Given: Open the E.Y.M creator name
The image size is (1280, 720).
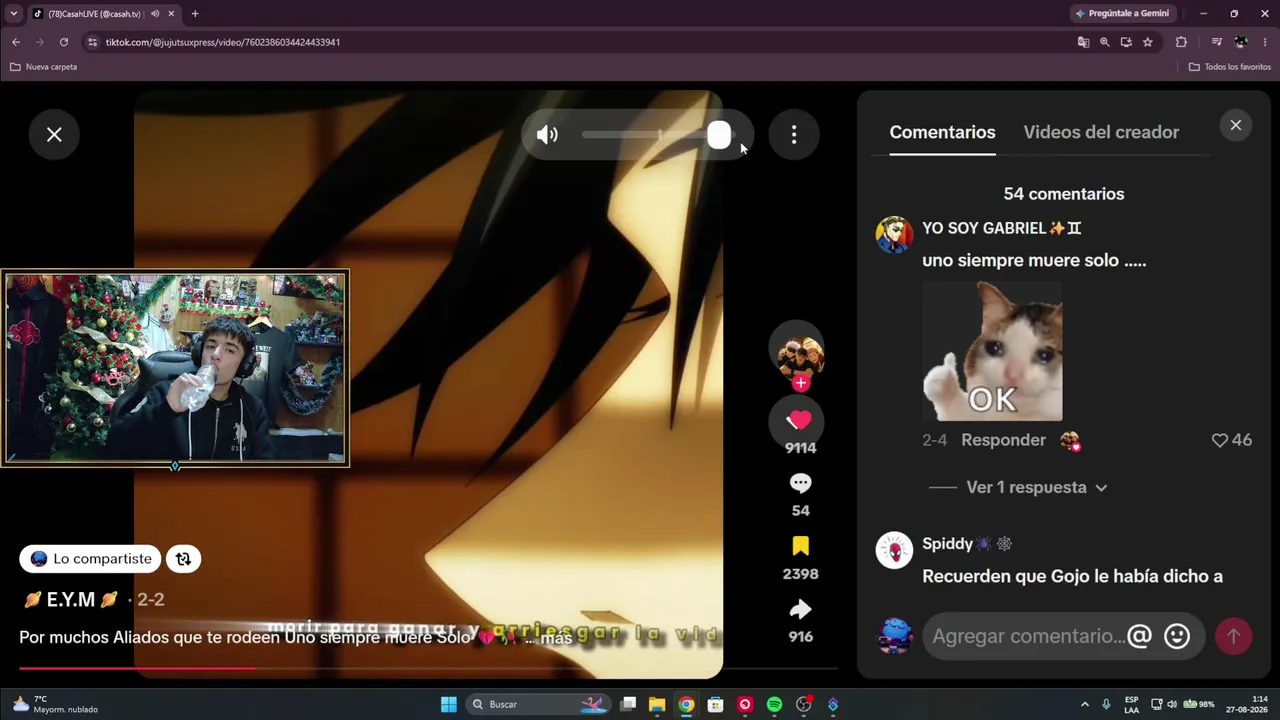Looking at the screenshot, I should click(x=71, y=600).
